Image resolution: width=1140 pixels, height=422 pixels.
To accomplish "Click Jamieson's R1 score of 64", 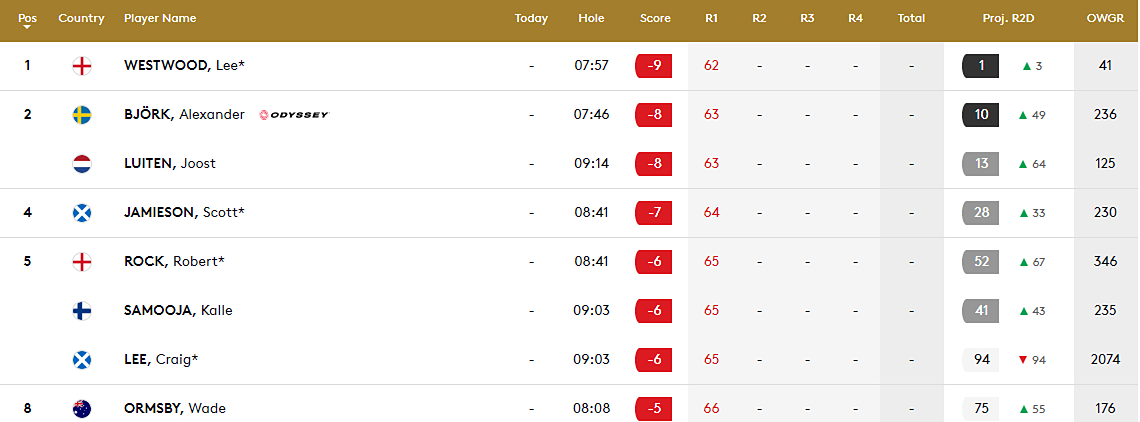I will click(x=711, y=213).
